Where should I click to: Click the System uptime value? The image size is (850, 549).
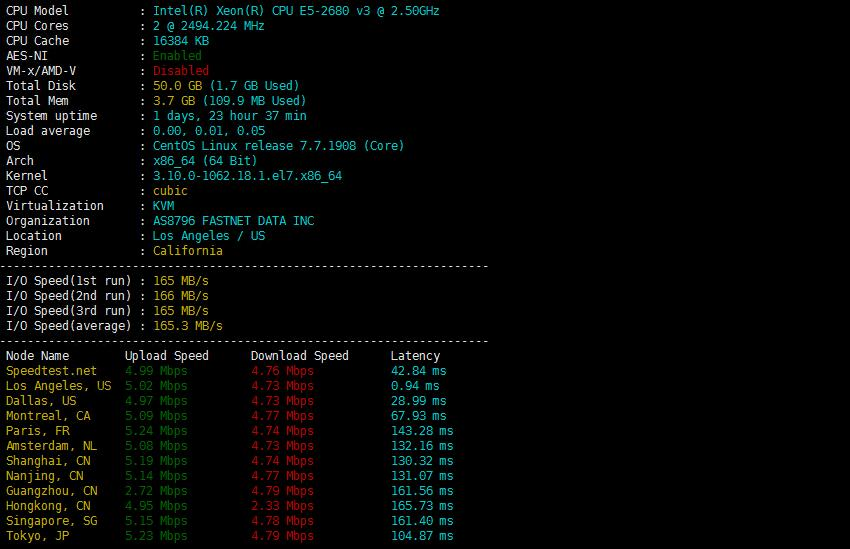pos(229,116)
